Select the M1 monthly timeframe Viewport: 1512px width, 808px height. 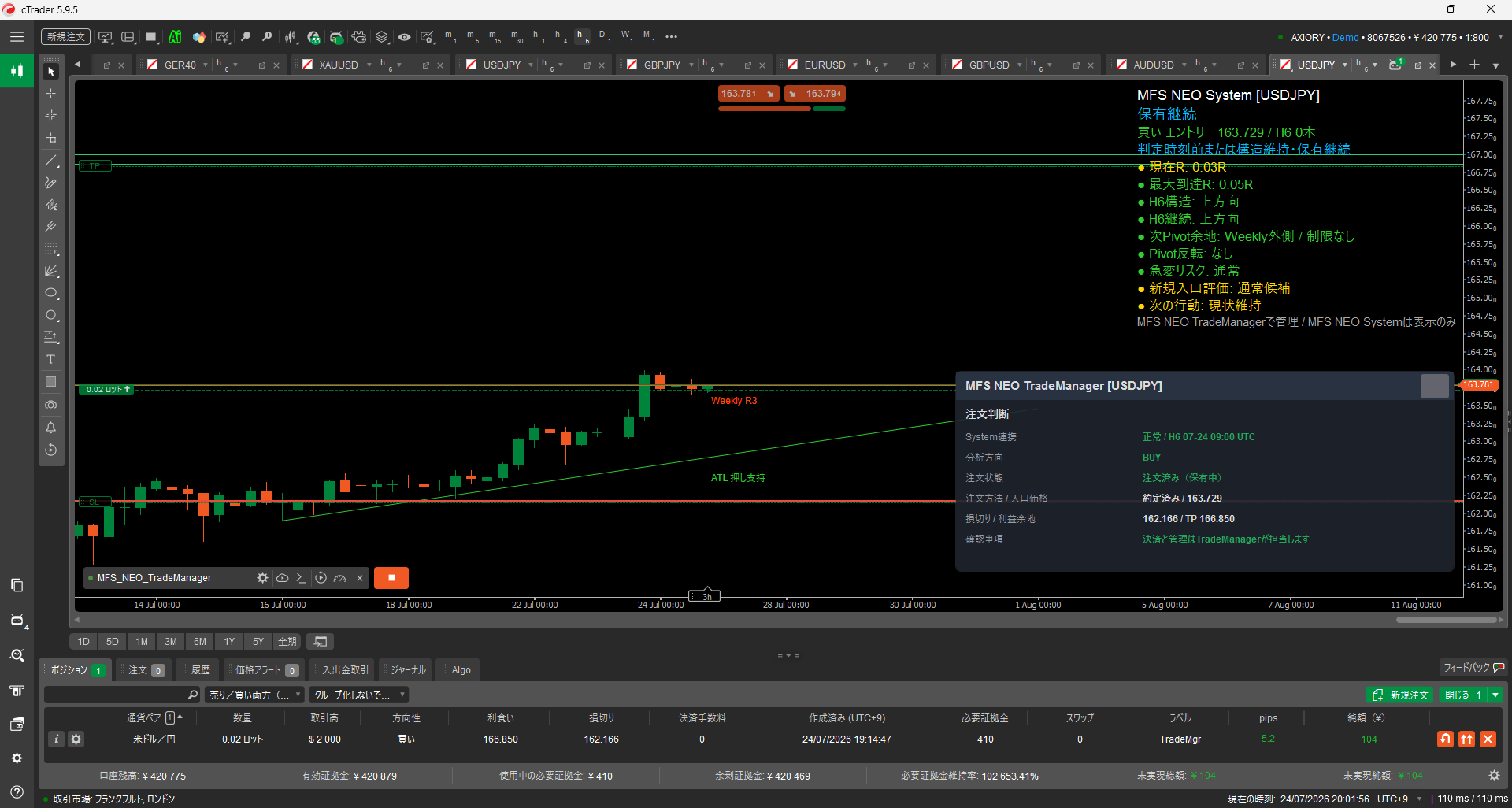coord(648,36)
